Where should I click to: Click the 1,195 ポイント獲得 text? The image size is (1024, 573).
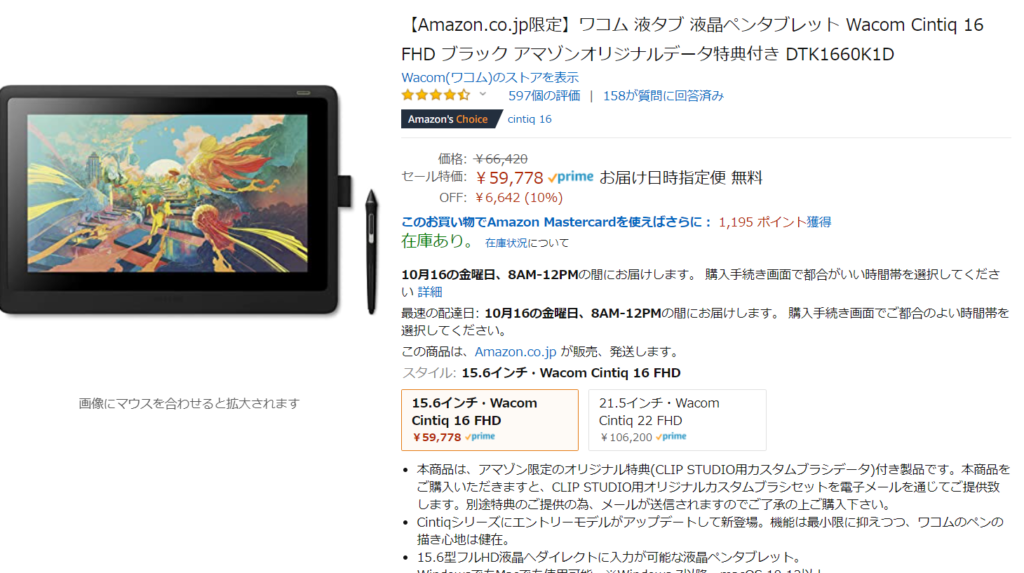[x=775, y=222]
